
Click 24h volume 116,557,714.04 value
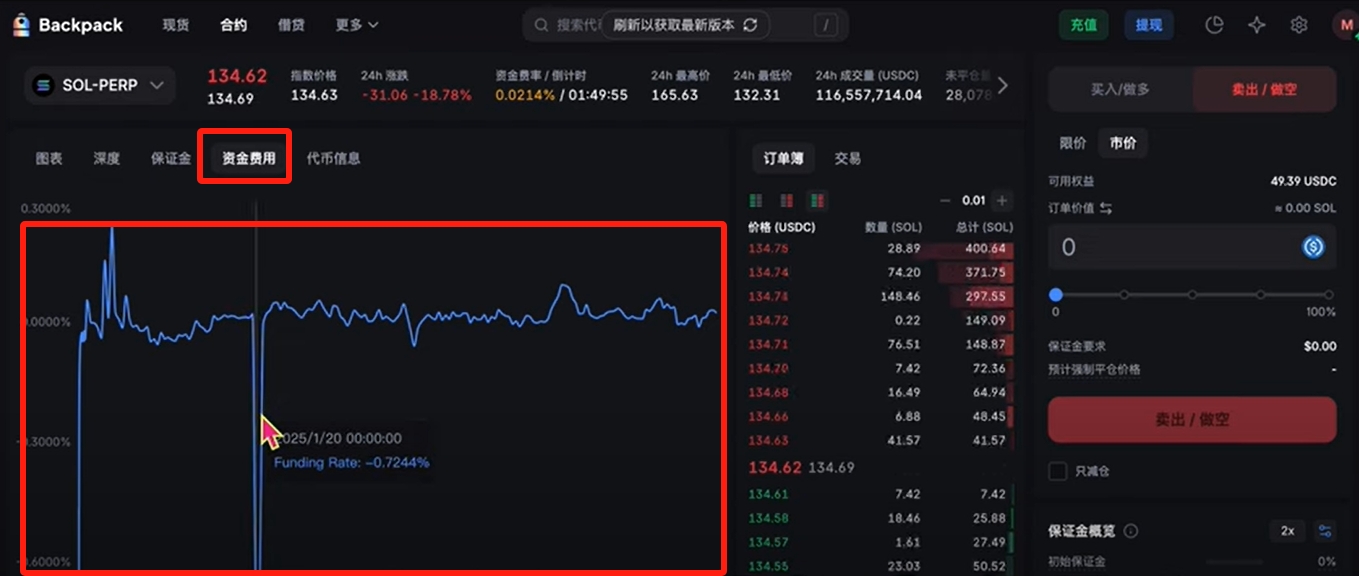point(868,95)
